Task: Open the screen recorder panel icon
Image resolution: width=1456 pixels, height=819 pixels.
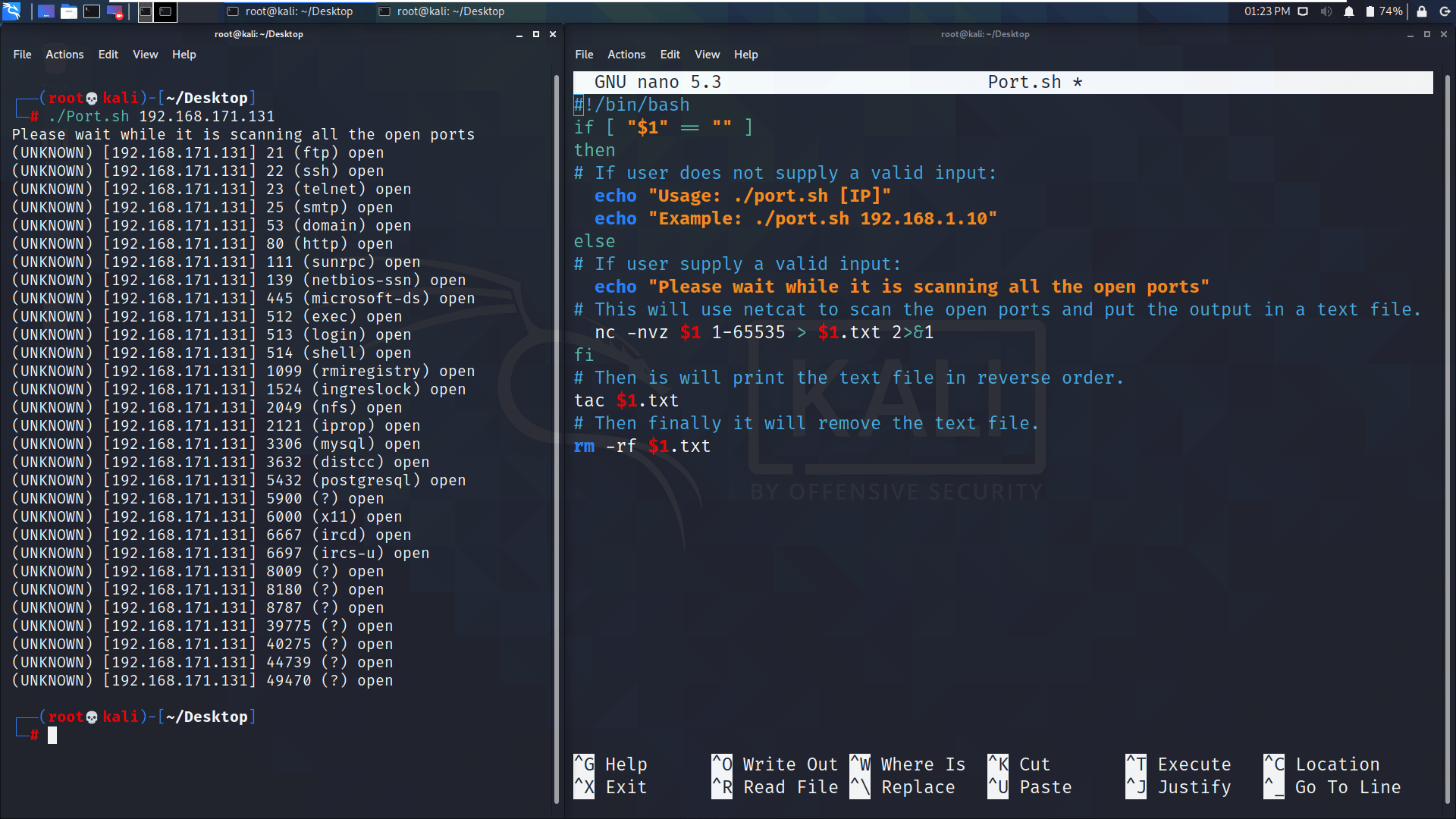Action: (x=116, y=11)
